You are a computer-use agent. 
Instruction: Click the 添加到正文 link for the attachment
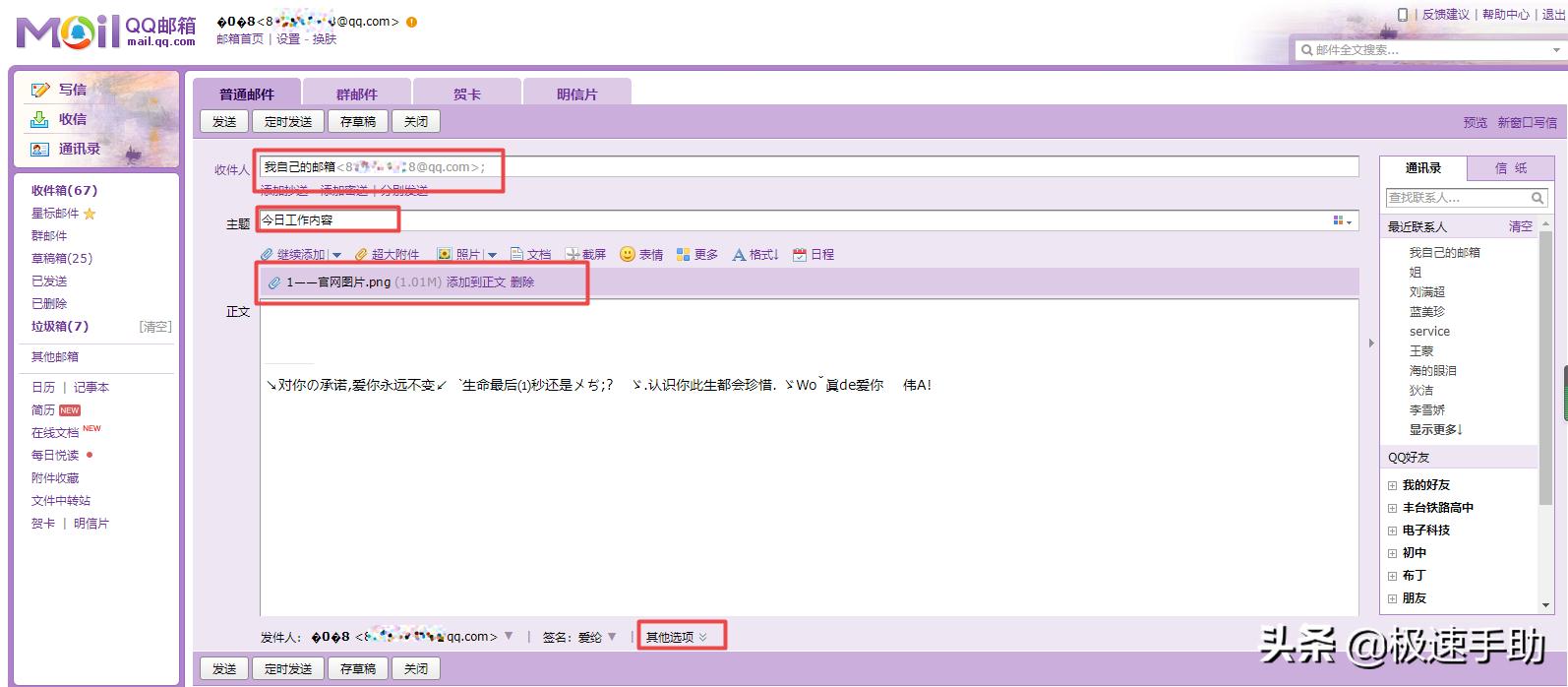tap(476, 282)
